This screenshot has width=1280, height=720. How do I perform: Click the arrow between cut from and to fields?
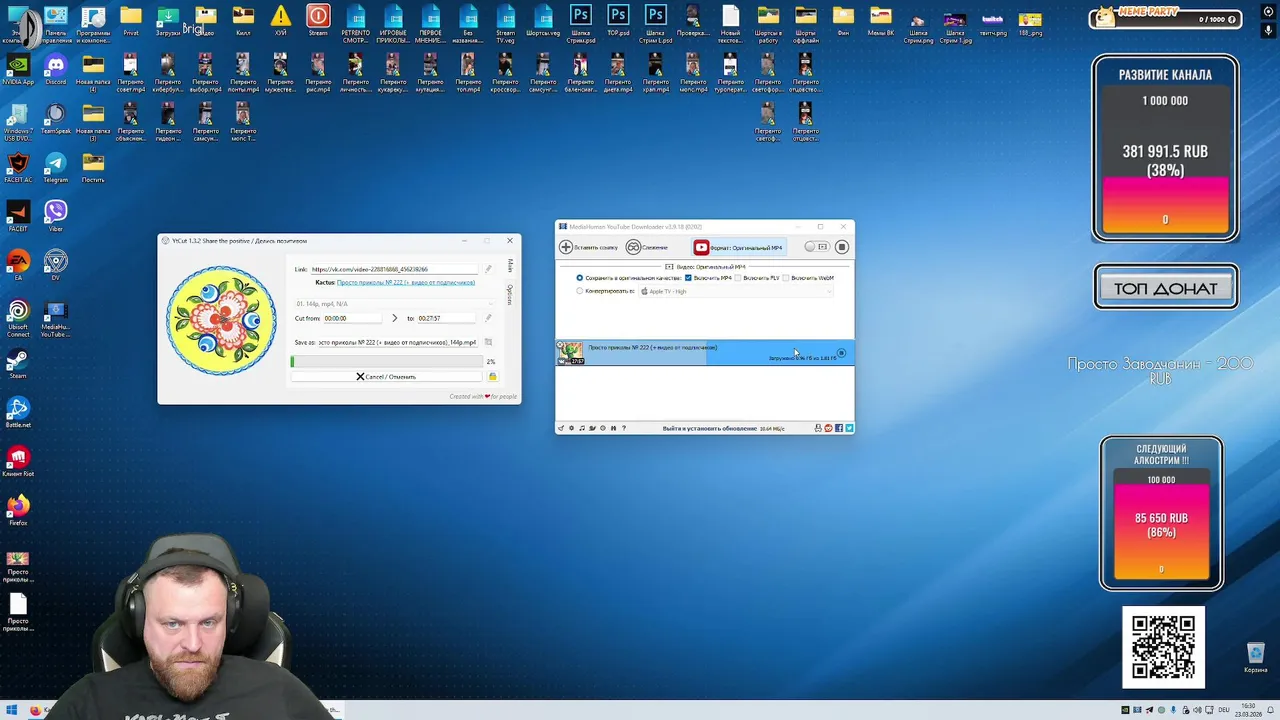[394, 318]
